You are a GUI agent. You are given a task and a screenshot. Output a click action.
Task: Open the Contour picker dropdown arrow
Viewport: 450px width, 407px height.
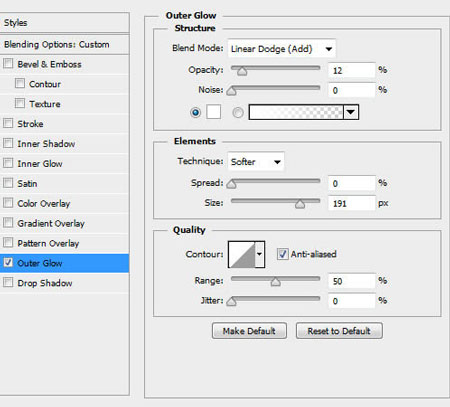260,254
